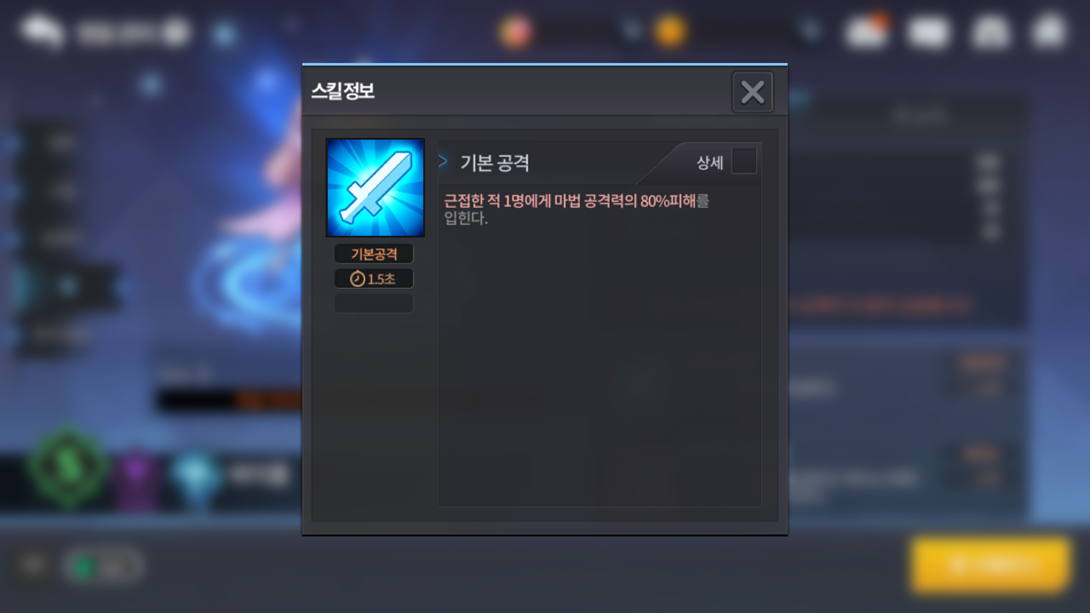Click the light blue diamond icon
Image resolution: width=1090 pixels, height=613 pixels.
click(x=195, y=476)
